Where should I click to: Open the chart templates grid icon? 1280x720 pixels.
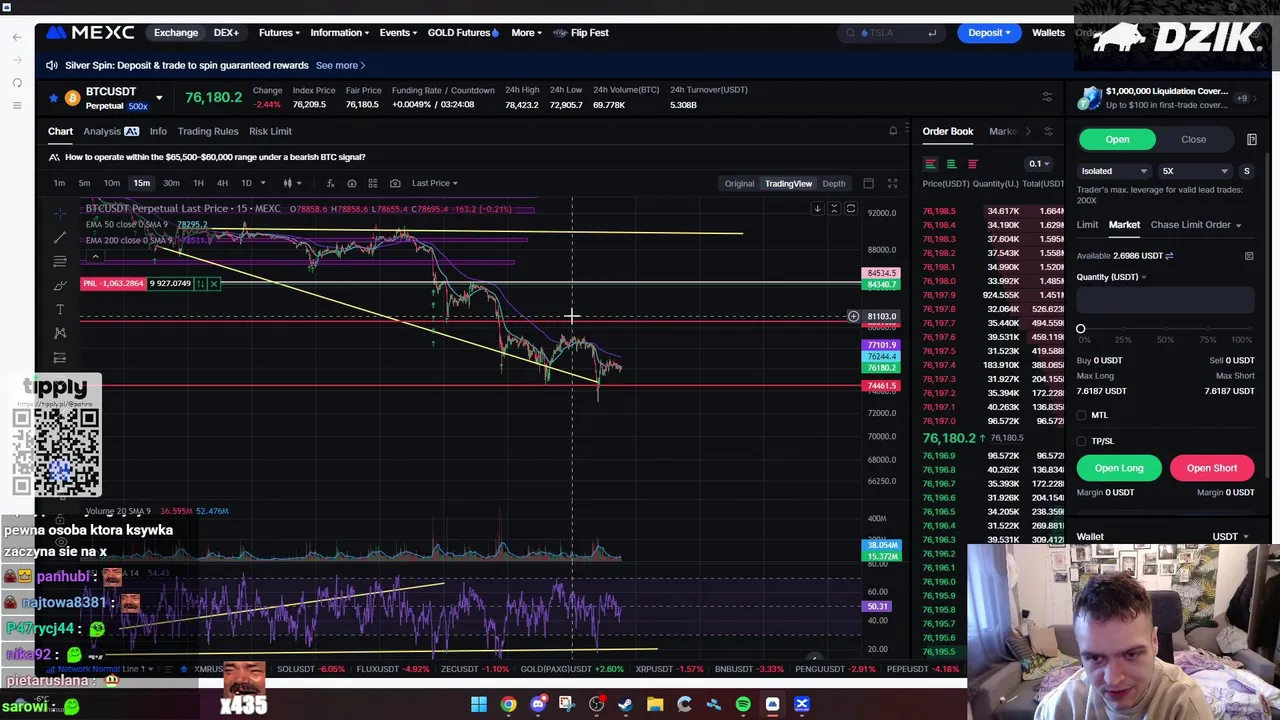coord(372,183)
